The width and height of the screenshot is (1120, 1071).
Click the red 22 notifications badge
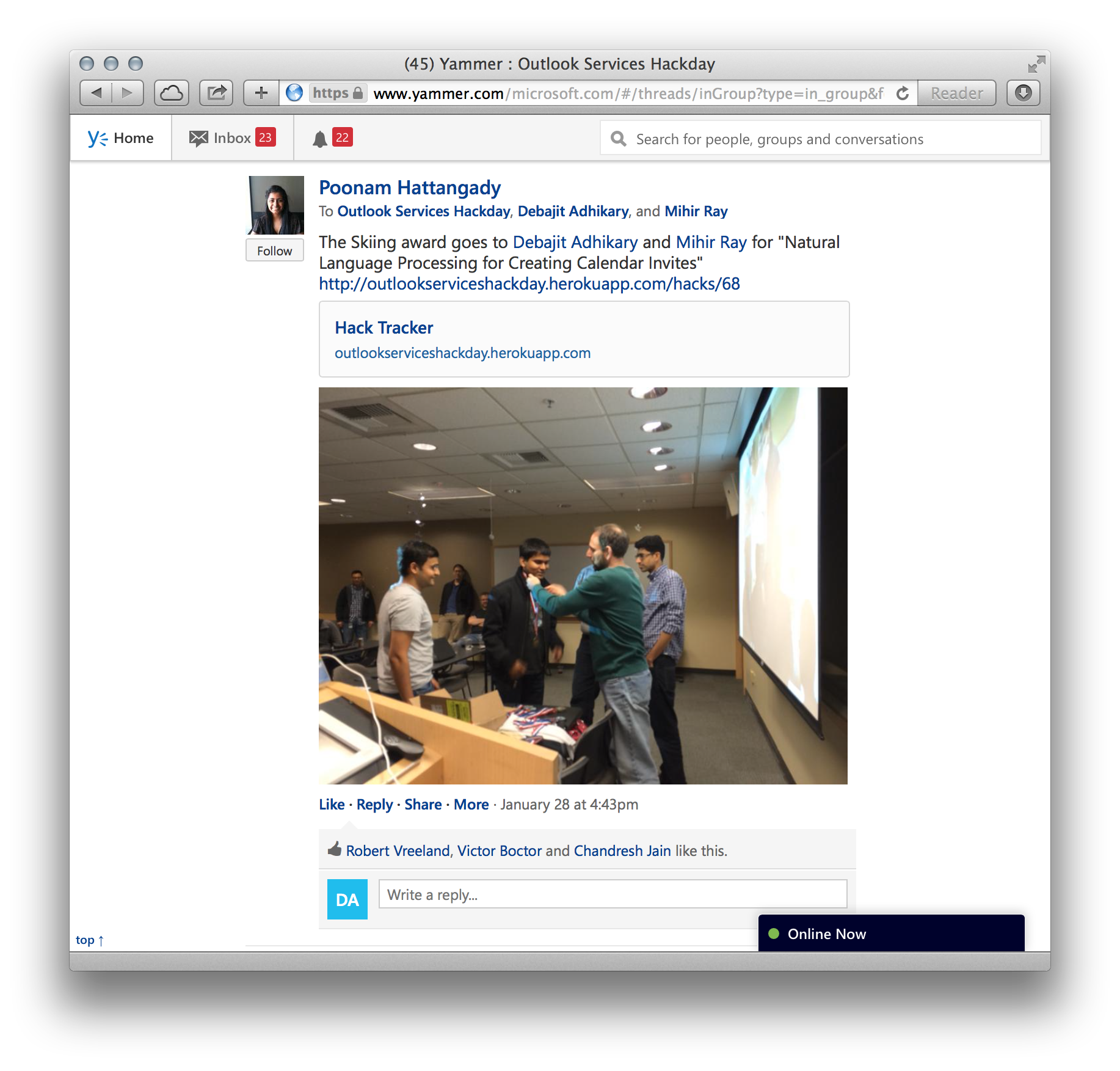coord(342,137)
